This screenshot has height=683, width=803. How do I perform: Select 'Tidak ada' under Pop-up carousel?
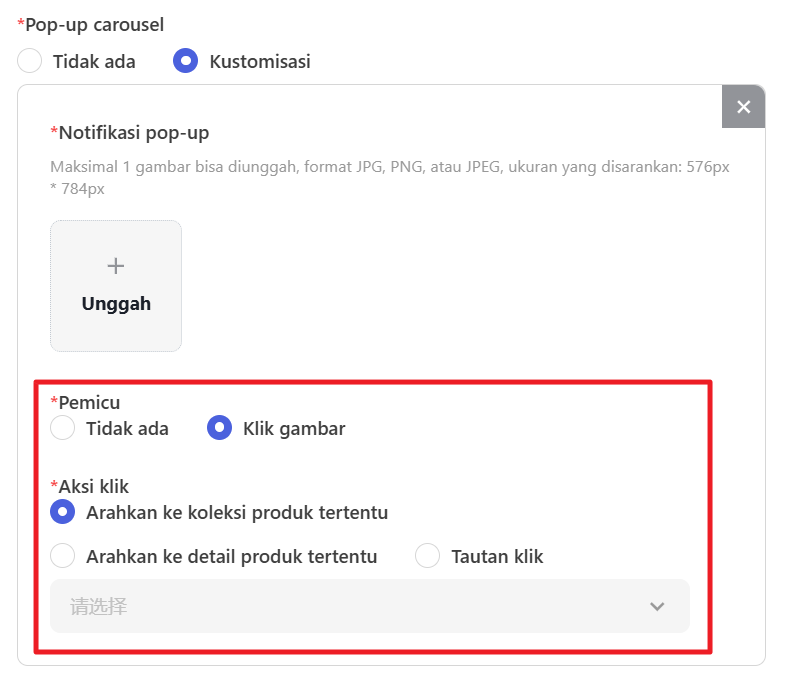click(x=30, y=61)
